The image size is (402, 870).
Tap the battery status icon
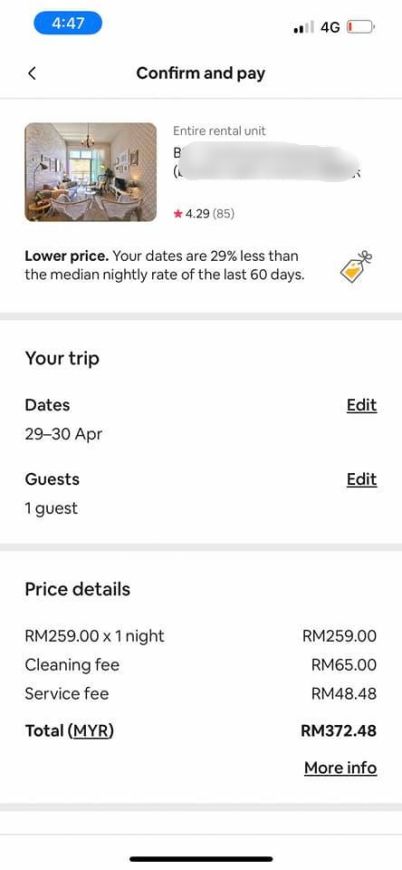point(361,27)
